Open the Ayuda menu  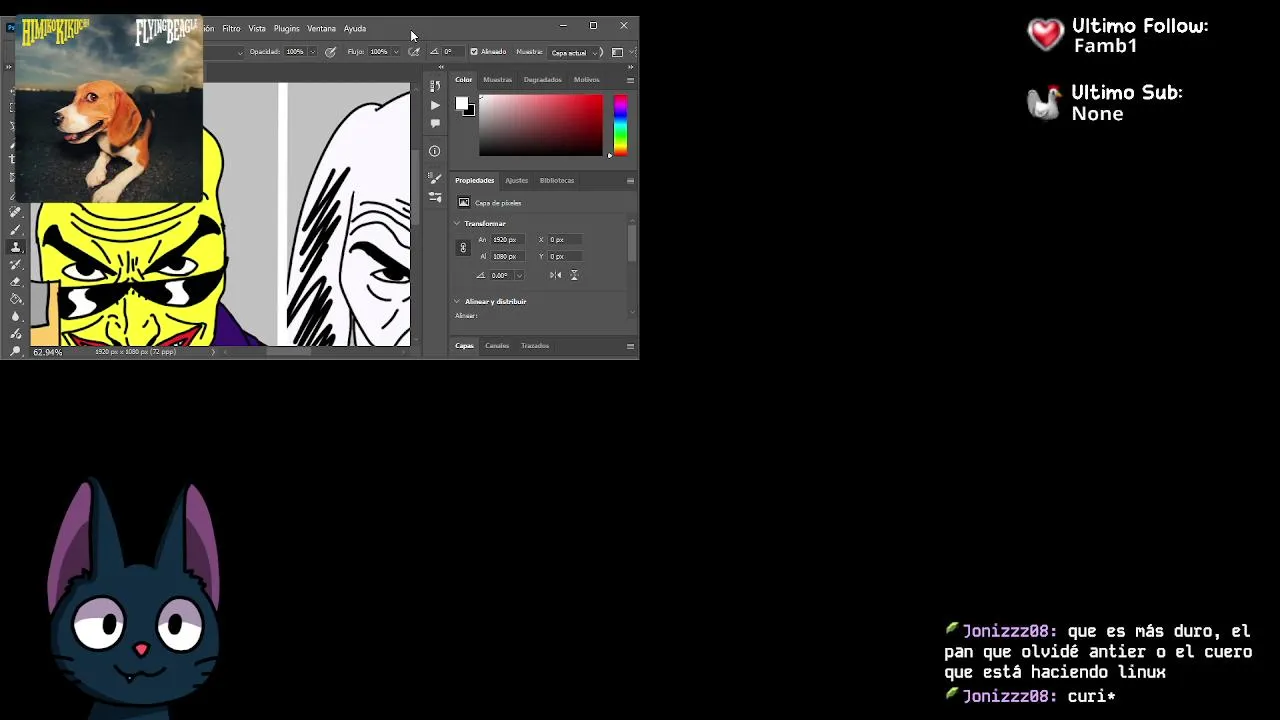(x=355, y=28)
